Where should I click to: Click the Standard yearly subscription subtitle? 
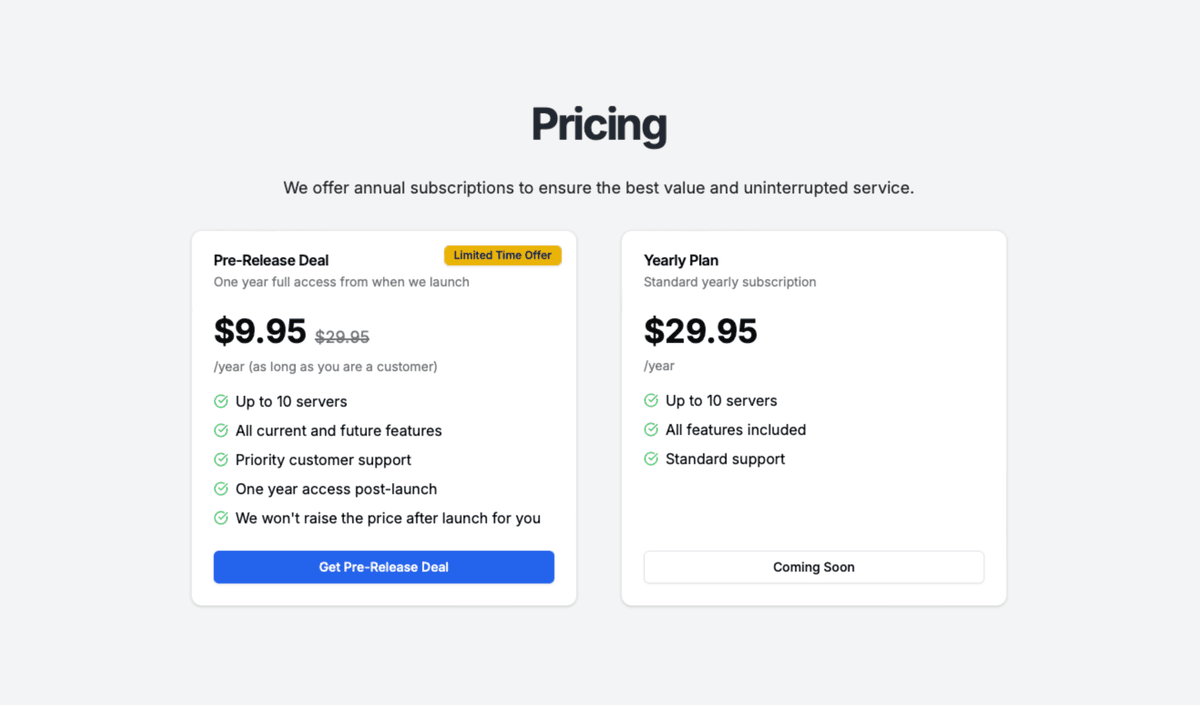[730, 282]
